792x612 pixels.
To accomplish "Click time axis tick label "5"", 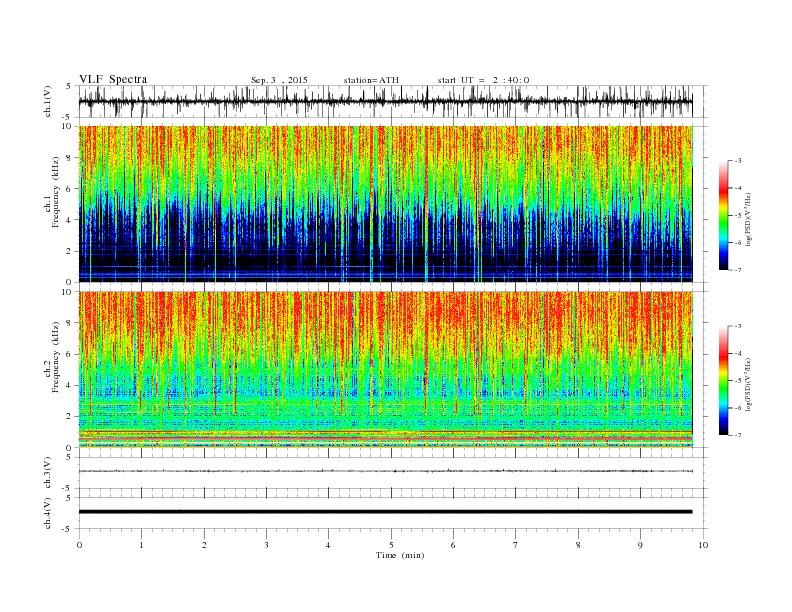I will pyautogui.click(x=391, y=545).
